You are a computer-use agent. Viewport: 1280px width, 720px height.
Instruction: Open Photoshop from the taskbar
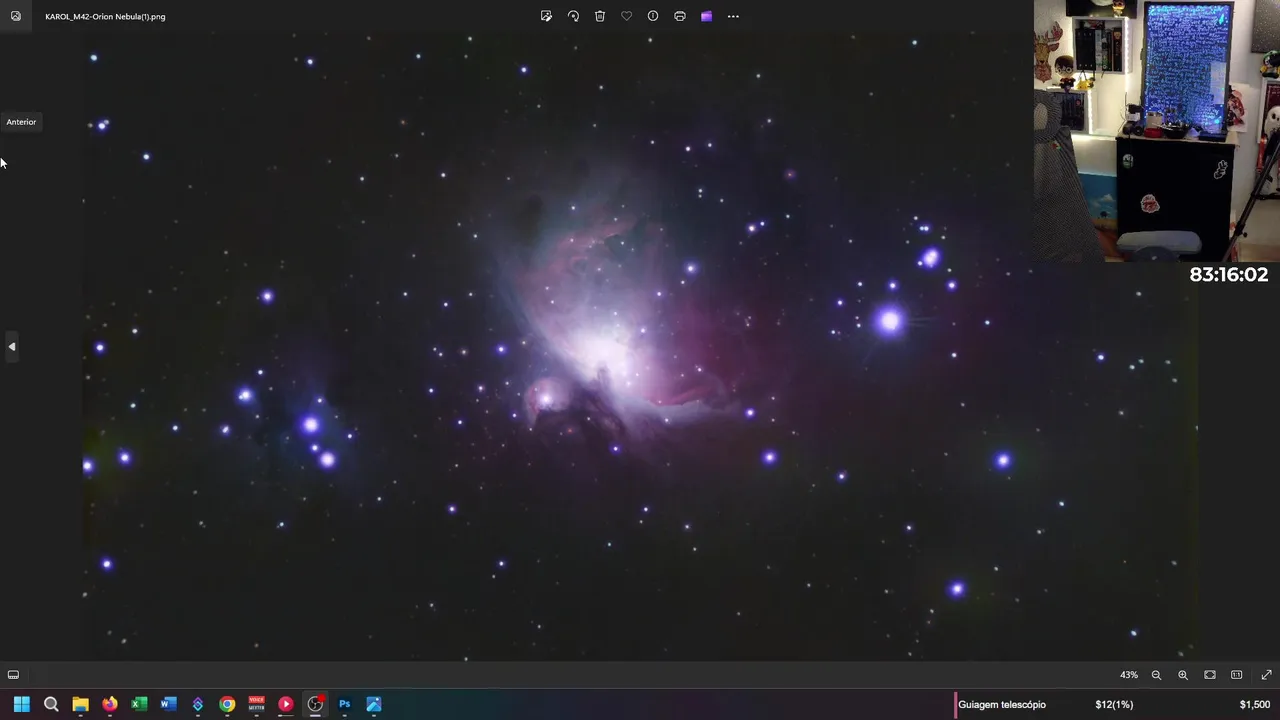344,704
